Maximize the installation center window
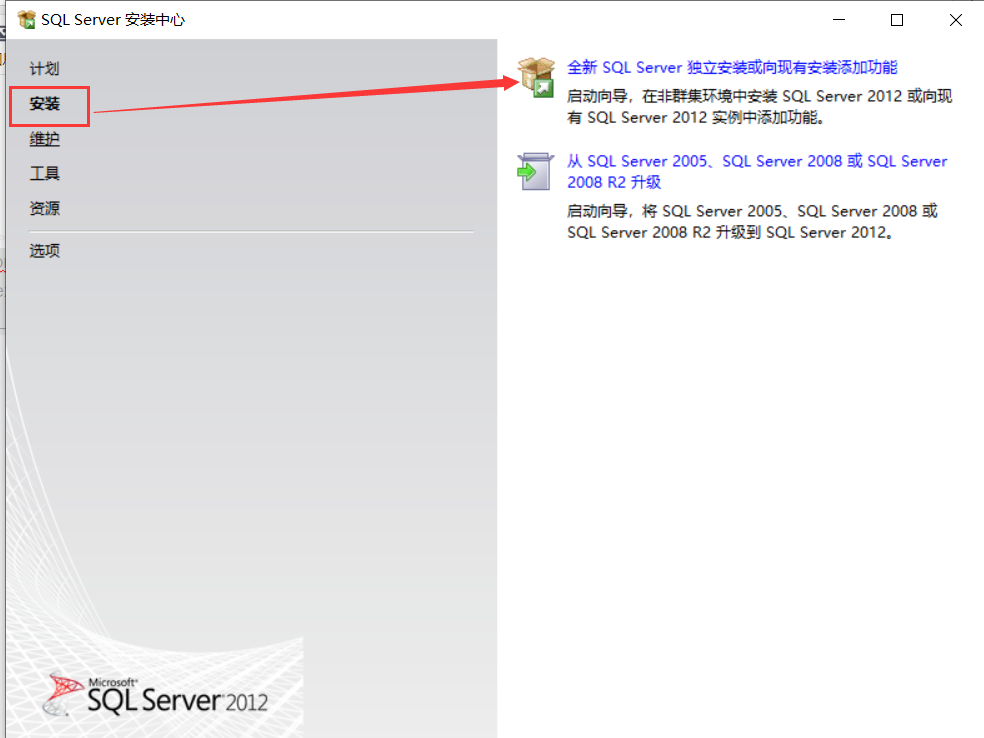 click(x=897, y=20)
